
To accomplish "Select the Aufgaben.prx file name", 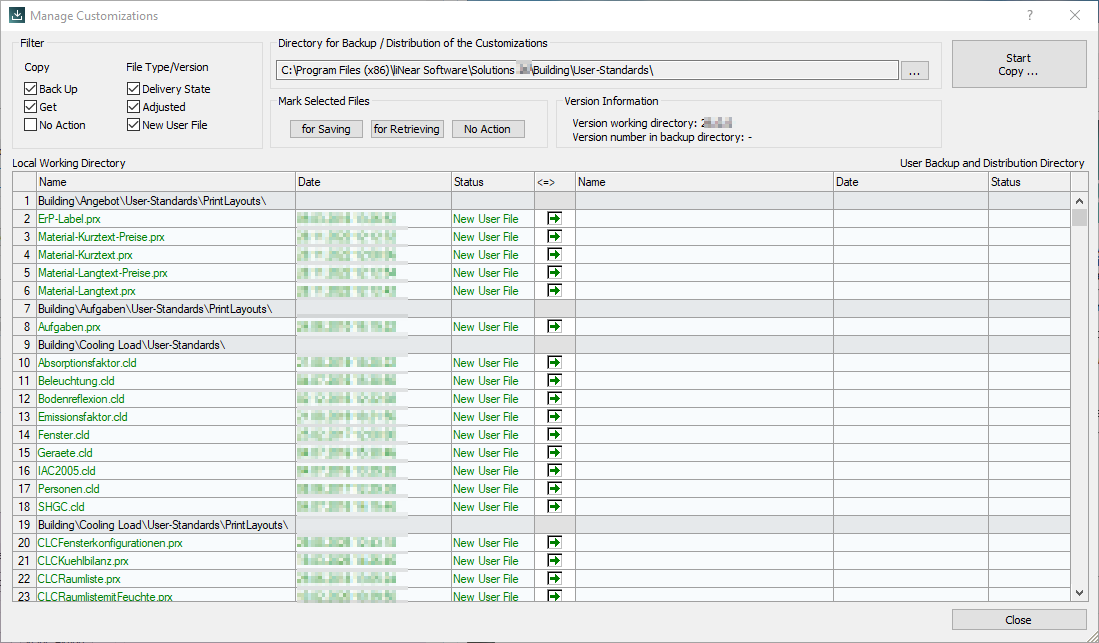I will point(69,327).
